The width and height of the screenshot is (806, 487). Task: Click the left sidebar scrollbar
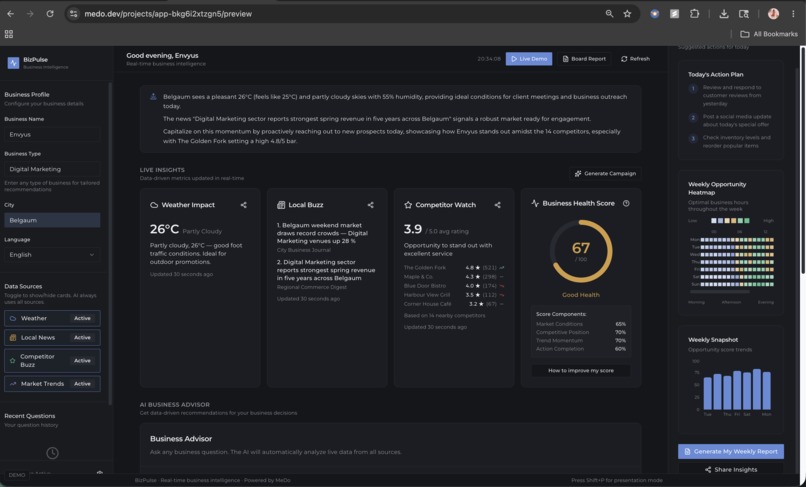(x=110, y=242)
